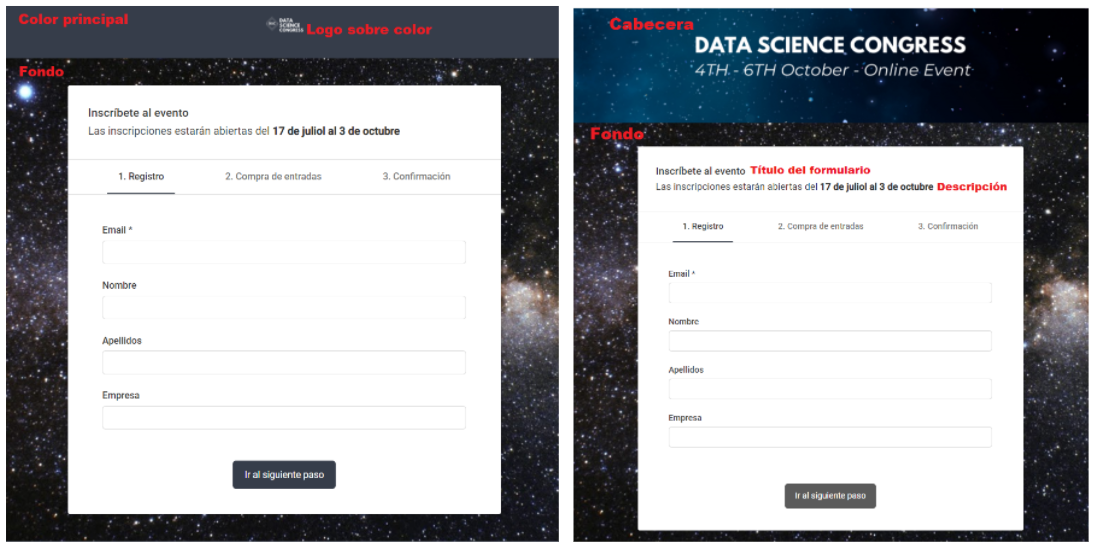
Task: Select the Apellidos field in left form
Action: [284, 362]
